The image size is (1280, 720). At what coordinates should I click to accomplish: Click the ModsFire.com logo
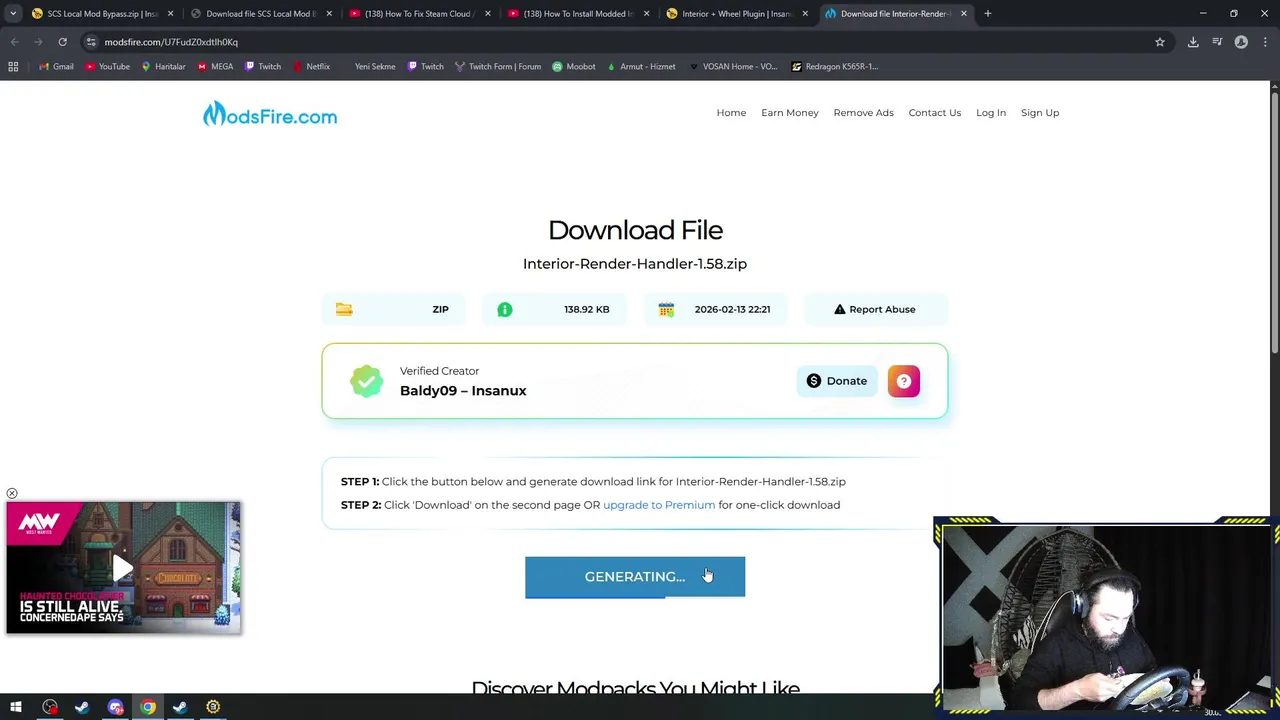click(270, 114)
